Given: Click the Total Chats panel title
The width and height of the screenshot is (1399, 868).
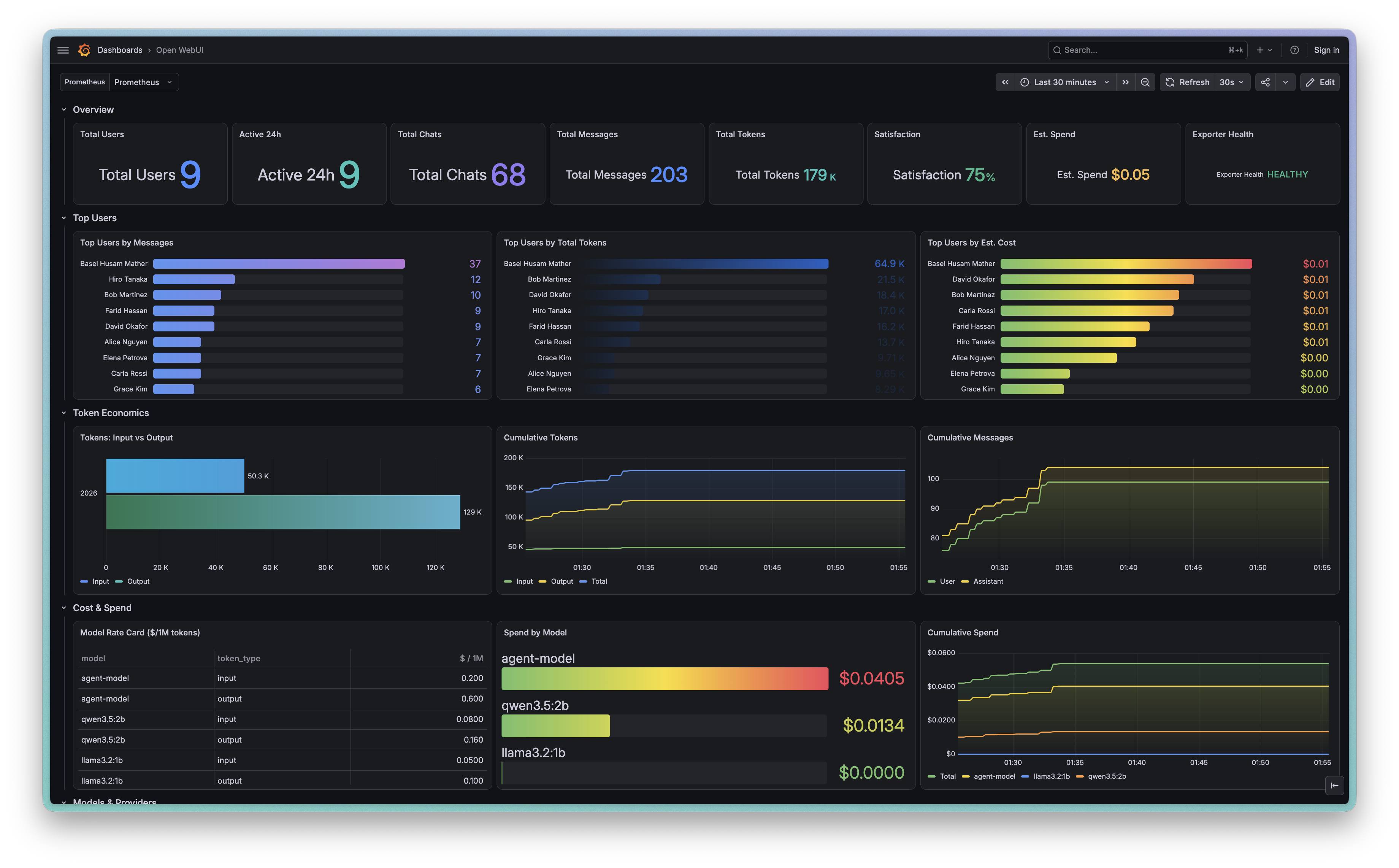Looking at the screenshot, I should coord(419,134).
